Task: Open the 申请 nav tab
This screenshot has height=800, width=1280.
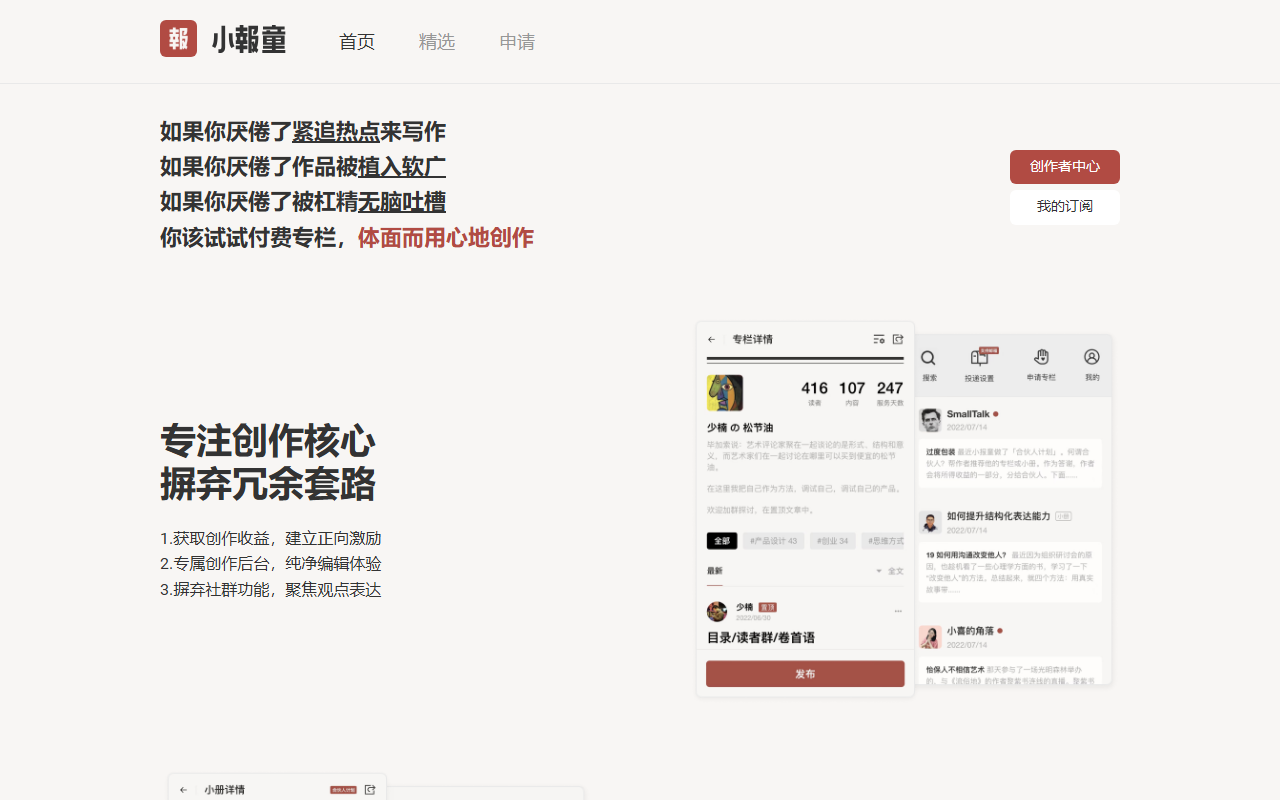Action: tap(517, 42)
